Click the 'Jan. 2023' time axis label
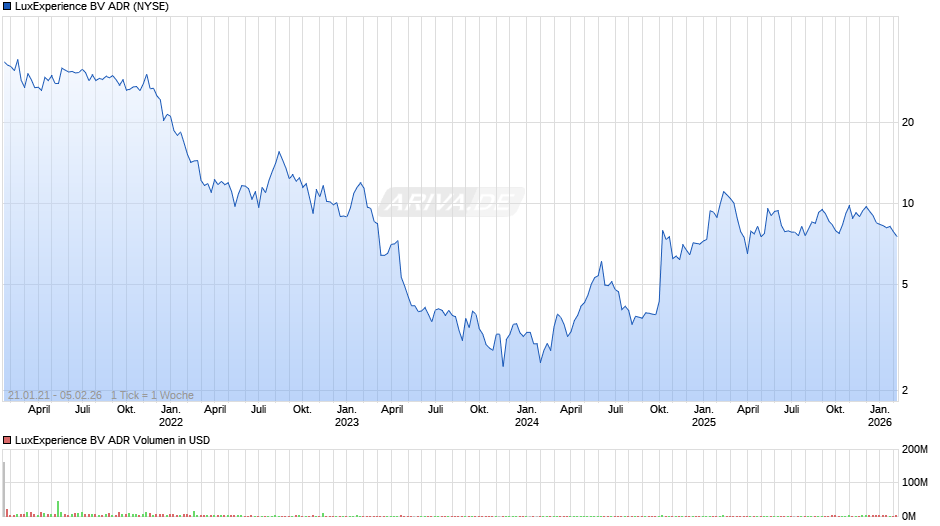Screen dimensions: 940x526 click(x=347, y=416)
